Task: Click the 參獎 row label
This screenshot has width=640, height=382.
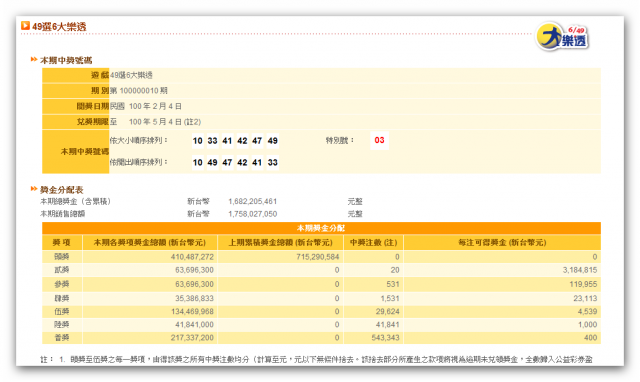Action: [x=62, y=284]
